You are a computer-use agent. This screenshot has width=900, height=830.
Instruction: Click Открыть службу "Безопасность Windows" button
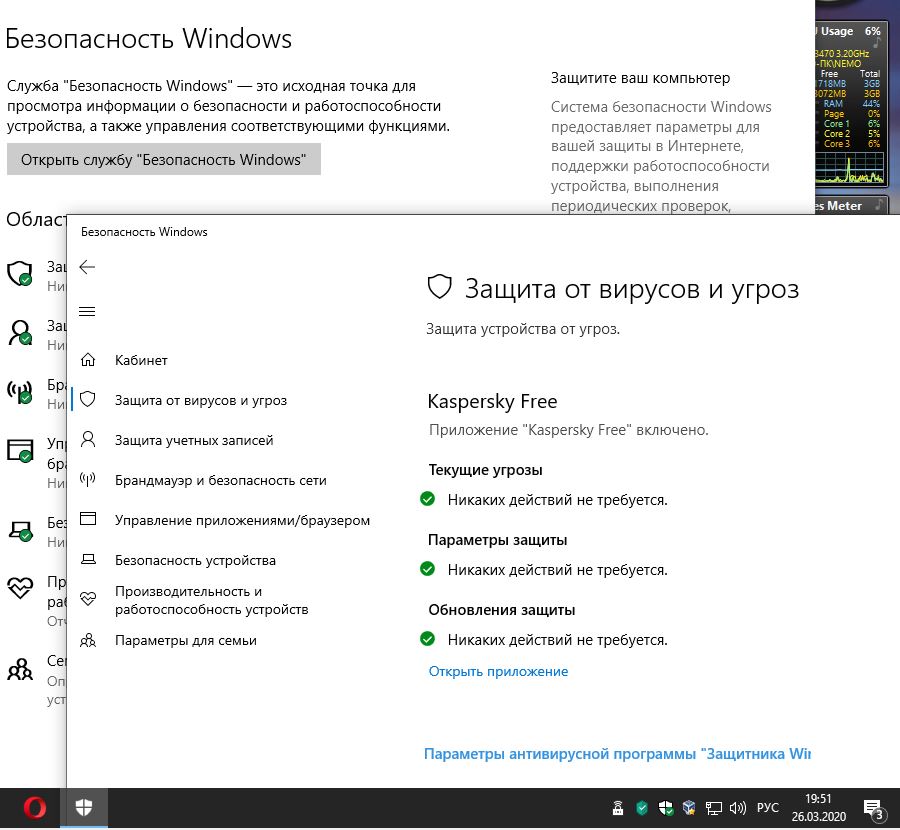164,159
